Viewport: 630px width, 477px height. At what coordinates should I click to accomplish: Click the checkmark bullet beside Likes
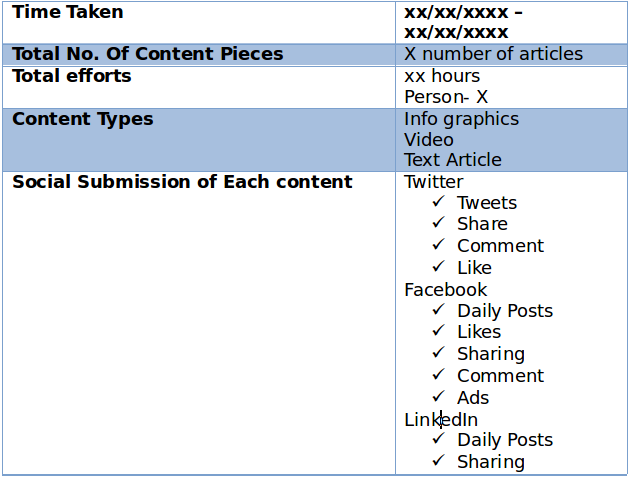438,331
